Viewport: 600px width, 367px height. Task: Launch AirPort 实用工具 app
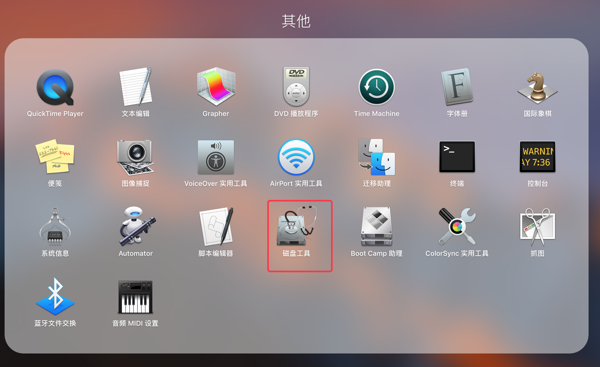tap(296, 157)
